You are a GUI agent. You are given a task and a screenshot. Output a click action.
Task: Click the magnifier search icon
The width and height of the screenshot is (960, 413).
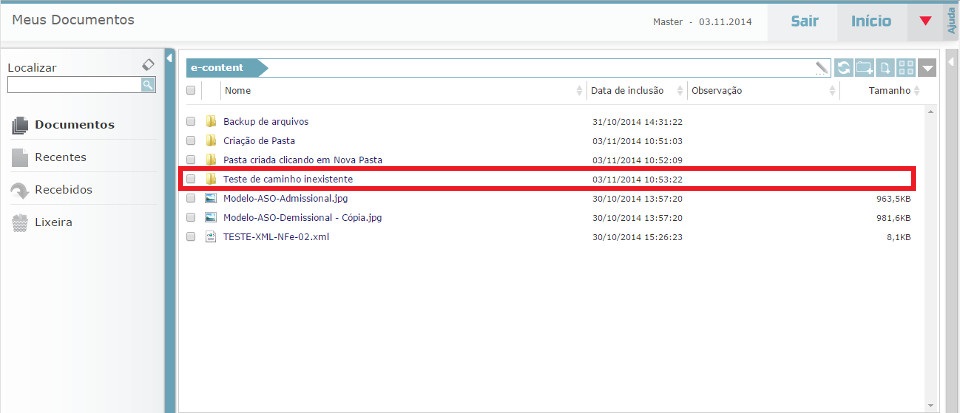click(x=148, y=85)
